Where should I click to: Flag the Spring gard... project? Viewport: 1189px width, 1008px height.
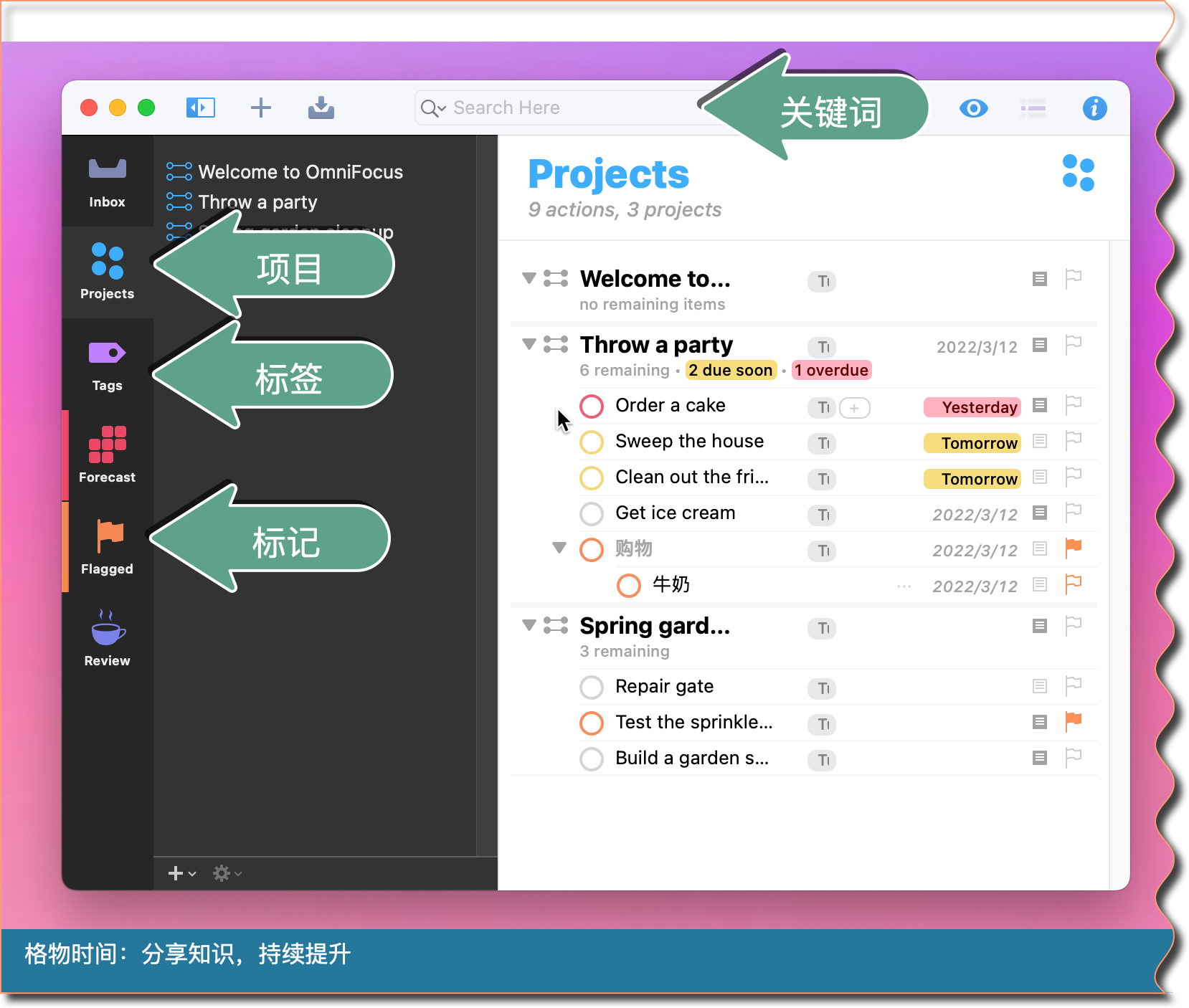1074,626
